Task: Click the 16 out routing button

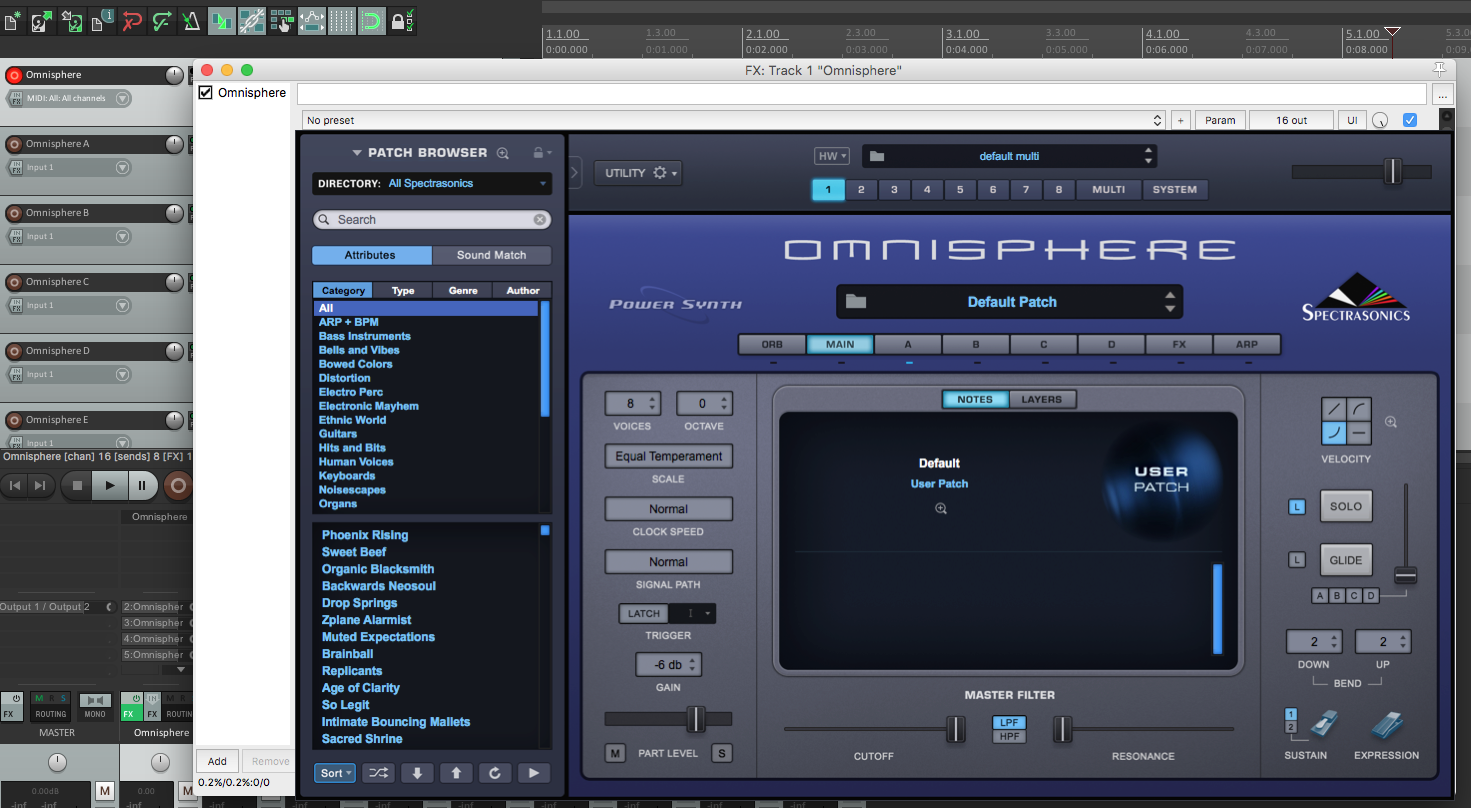Action: 1291,120
